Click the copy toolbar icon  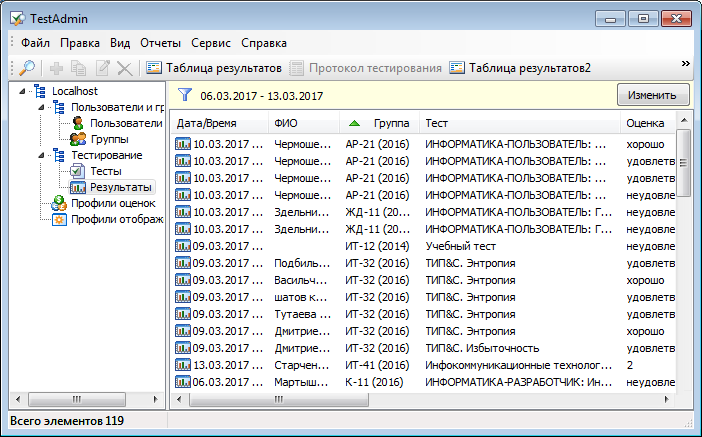[79, 68]
